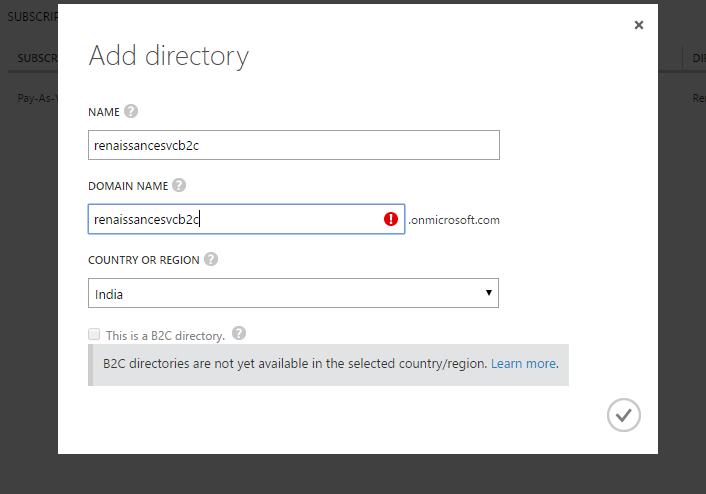Viewport: 706px width, 494px height.
Task: Click the help icon beside DOMAIN NAME
Action: coord(179,185)
